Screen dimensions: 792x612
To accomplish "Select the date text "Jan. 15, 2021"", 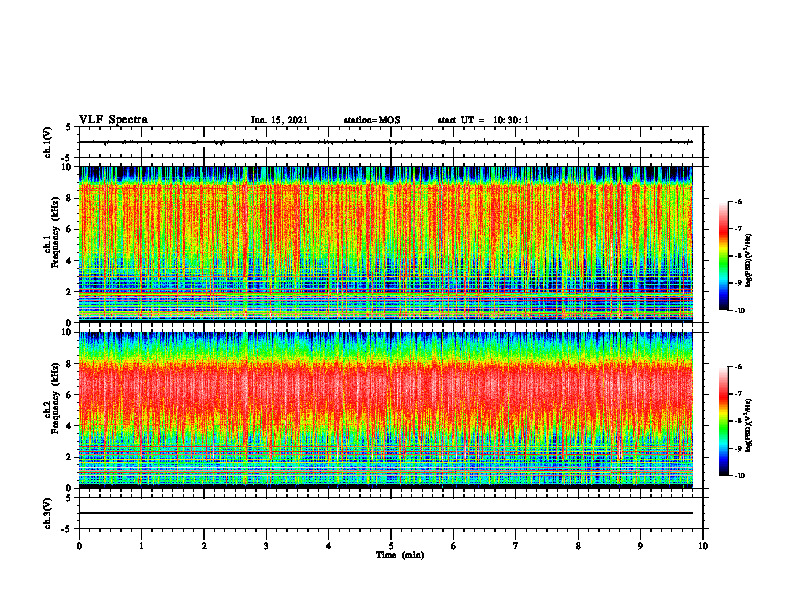I will tap(279, 120).
